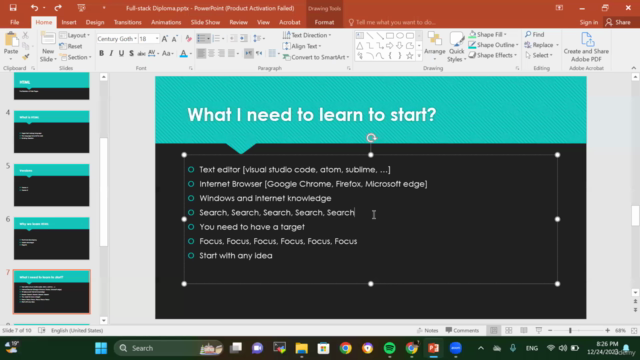Switch to the Insert tab
Viewport: 640px width, 360px height.
[x=69, y=22]
